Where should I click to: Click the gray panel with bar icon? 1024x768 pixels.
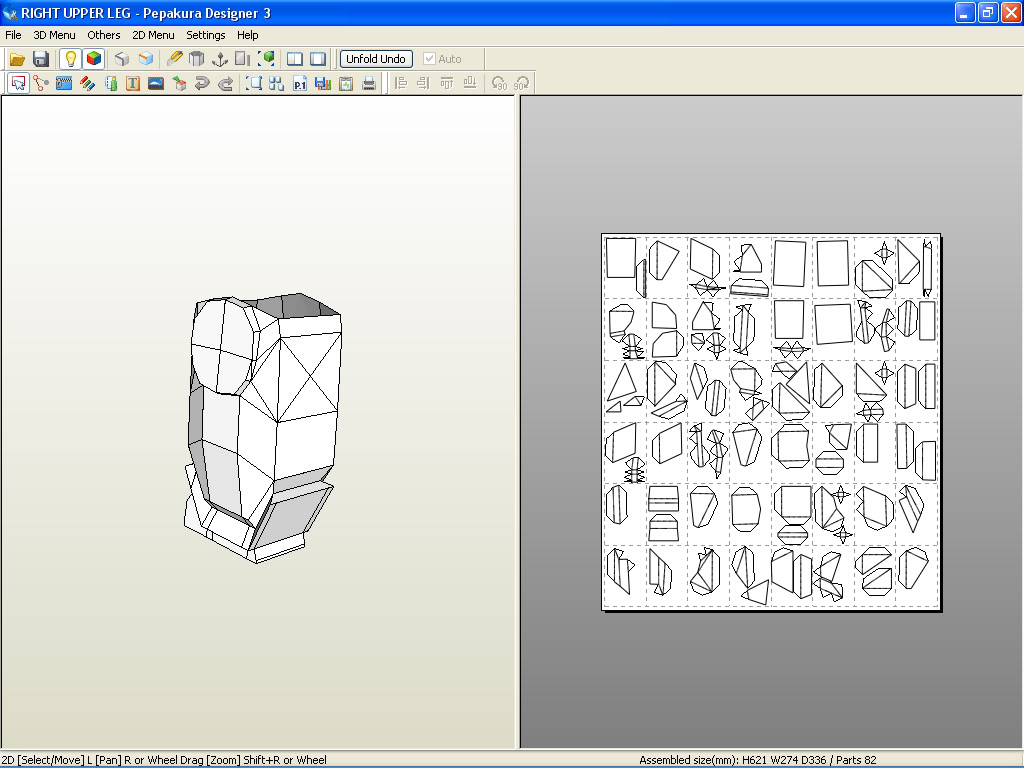point(242,59)
